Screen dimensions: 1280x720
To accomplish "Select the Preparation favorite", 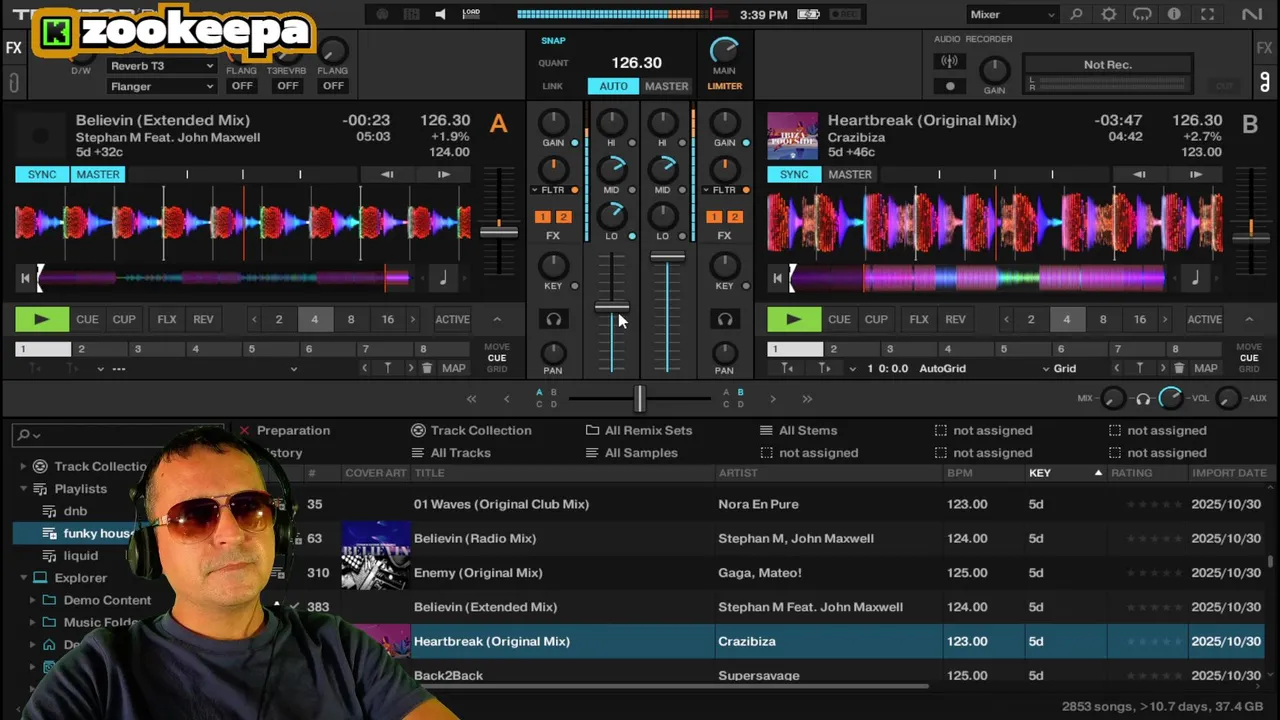I will (x=293, y=430).
